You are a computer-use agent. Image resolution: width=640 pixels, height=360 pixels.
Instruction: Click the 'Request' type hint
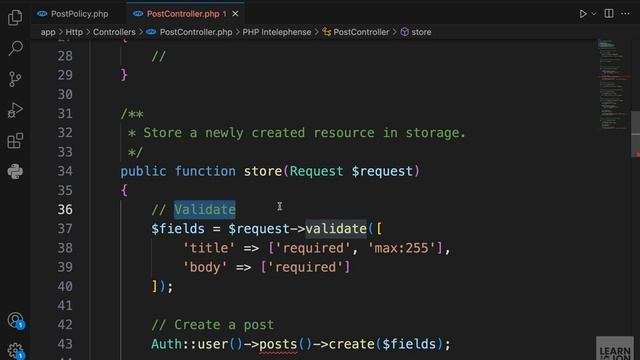click(316, 171)
